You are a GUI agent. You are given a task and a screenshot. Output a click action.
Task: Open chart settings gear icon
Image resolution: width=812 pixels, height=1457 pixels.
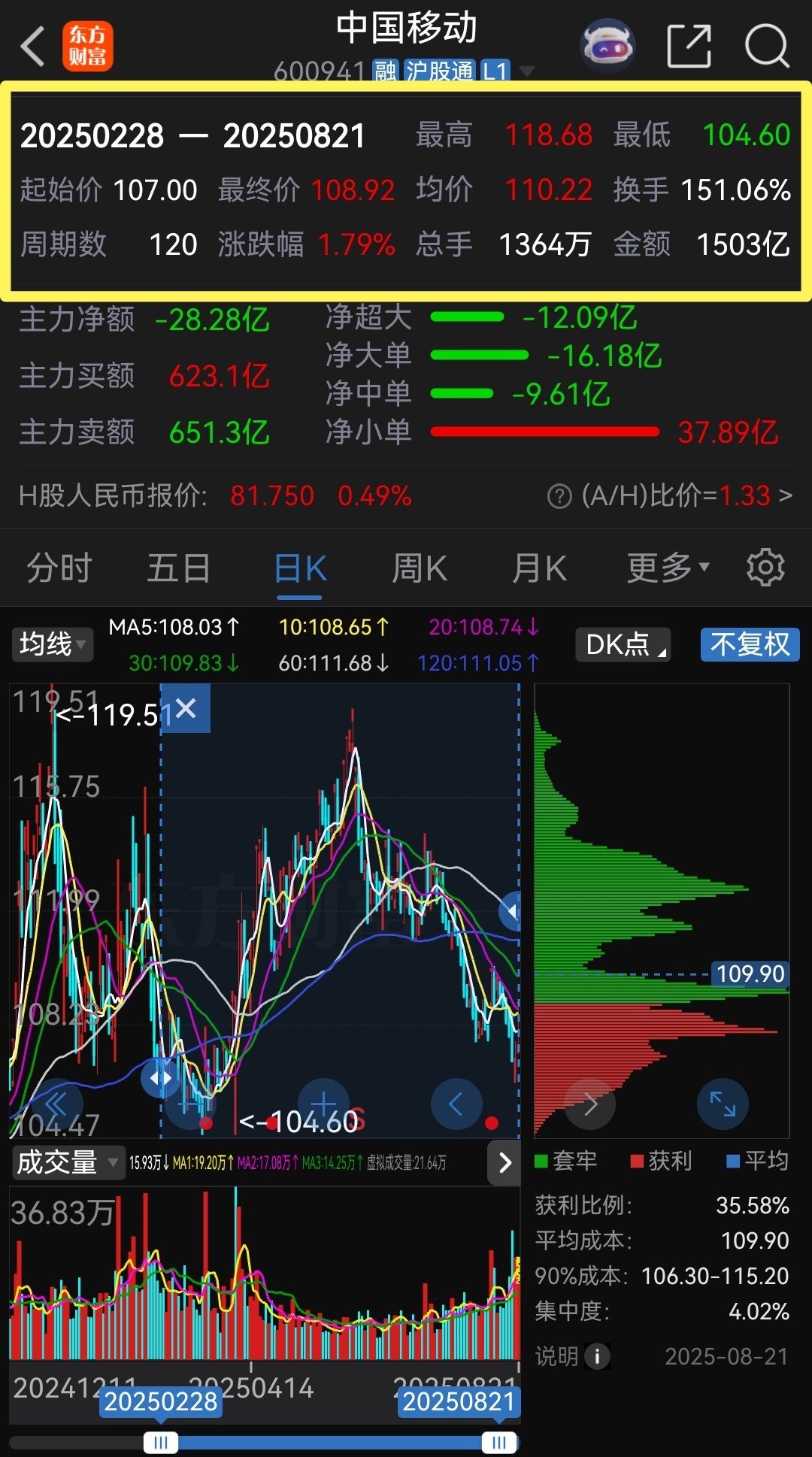tap(765, 568)
